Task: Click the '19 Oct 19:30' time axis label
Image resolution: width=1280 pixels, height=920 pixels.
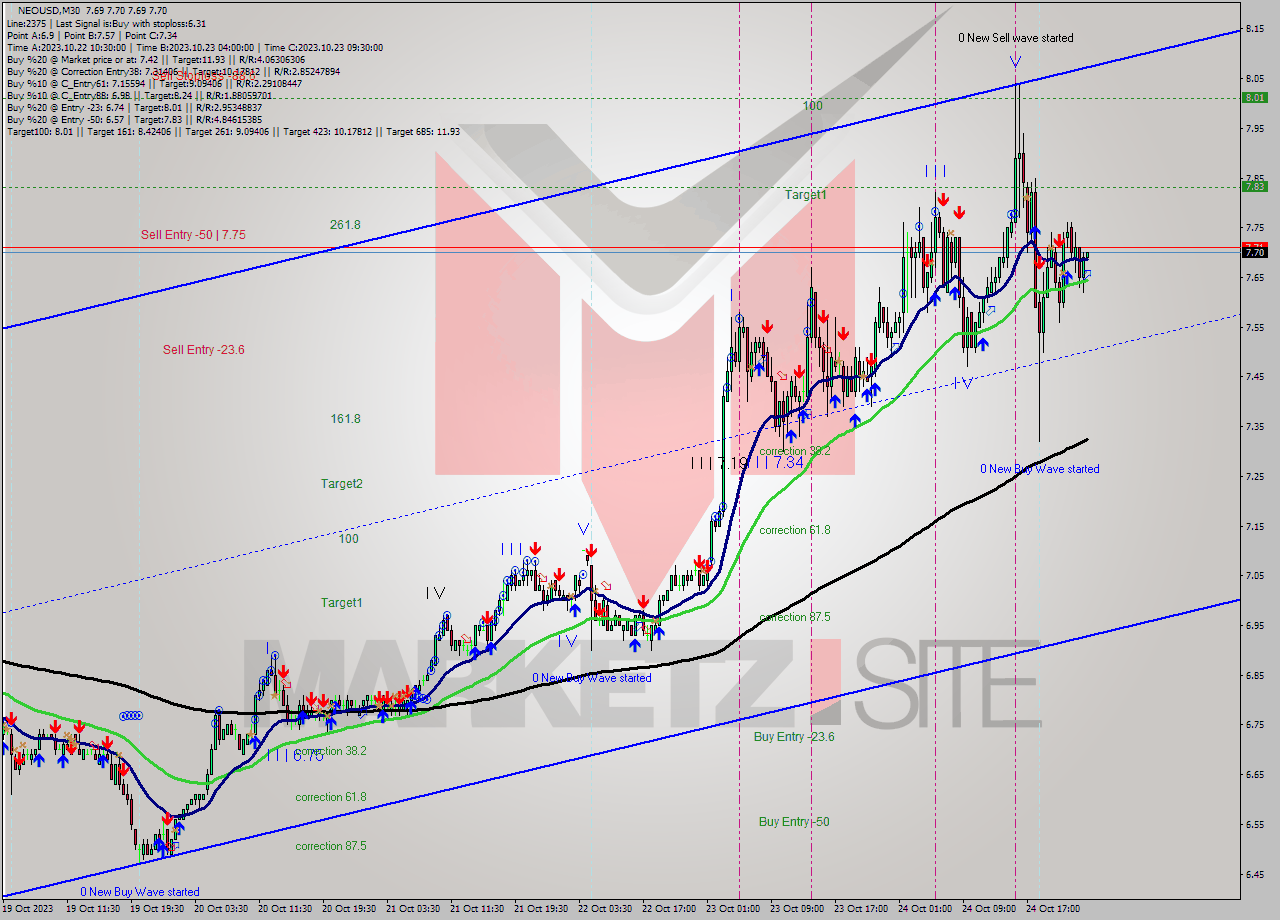Action: (x=157, y=909)
